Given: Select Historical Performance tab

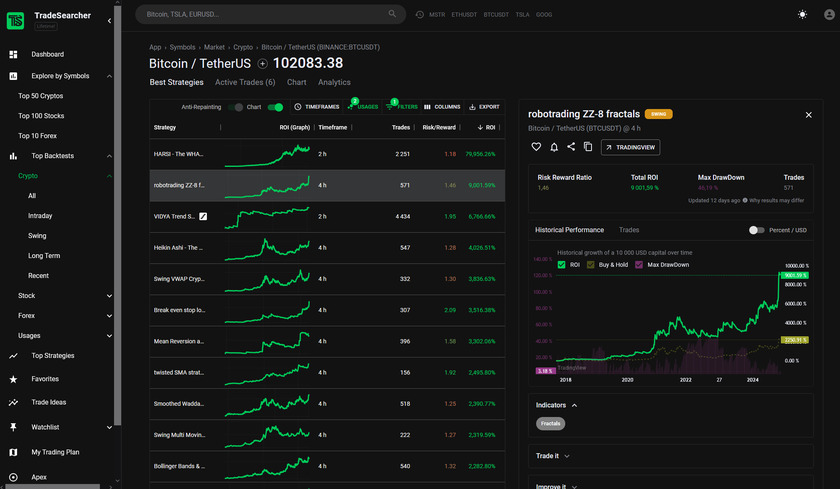Looking at the screenshot, I should click(569, 230).
